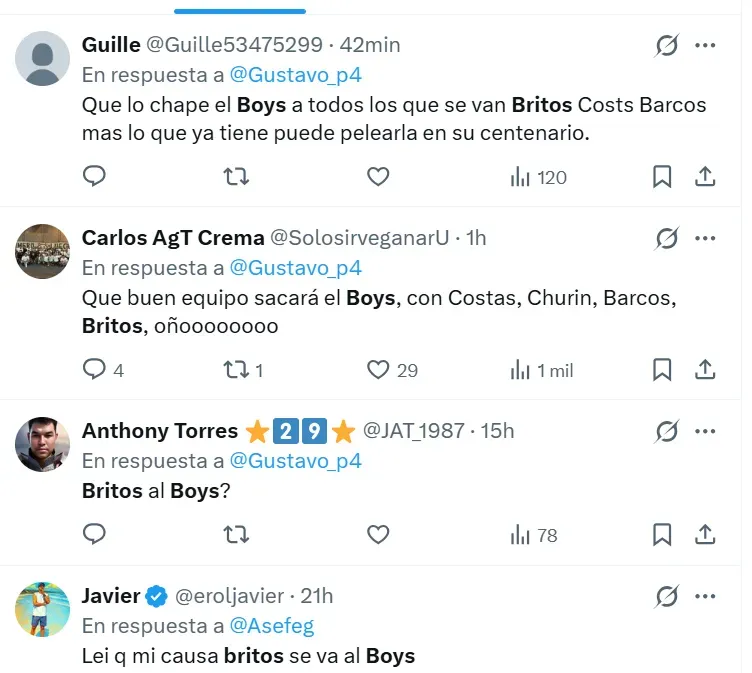Image resolution: width=752 pixels, height=673 pixels.
Task: Open more options on Guille's tweet
Action: [706, 45]
